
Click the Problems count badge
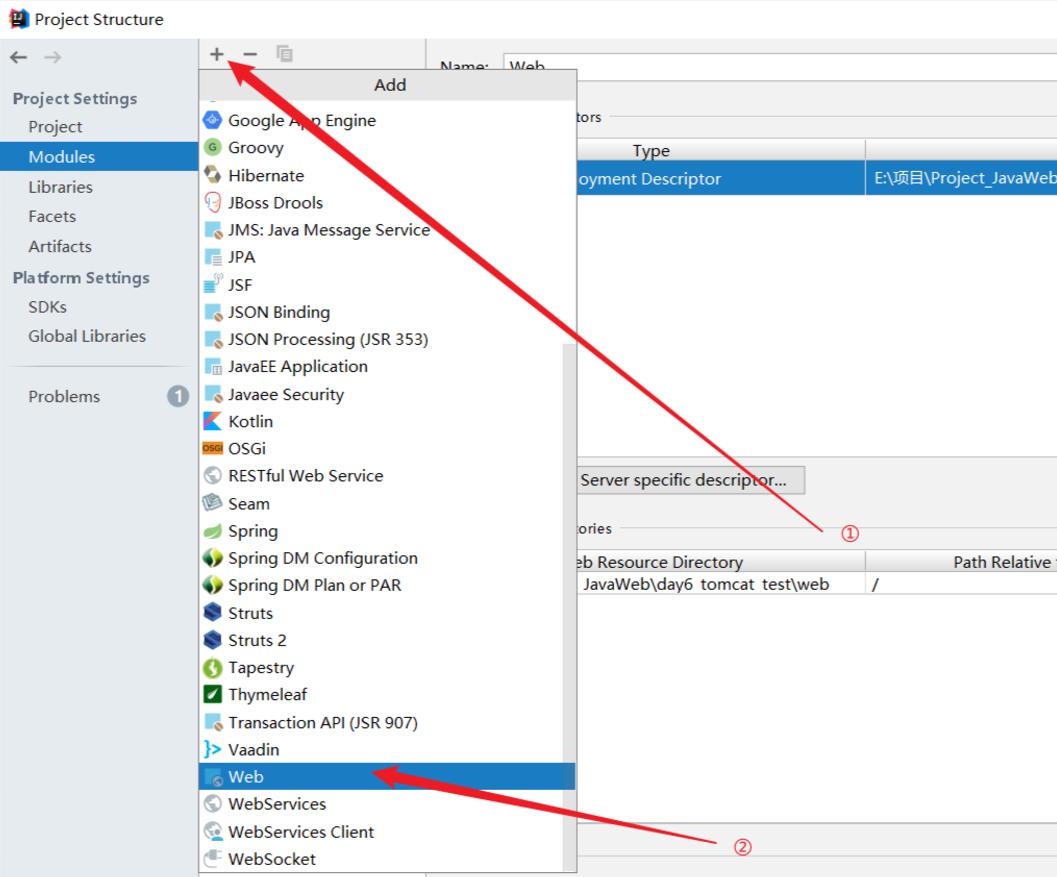178,396
